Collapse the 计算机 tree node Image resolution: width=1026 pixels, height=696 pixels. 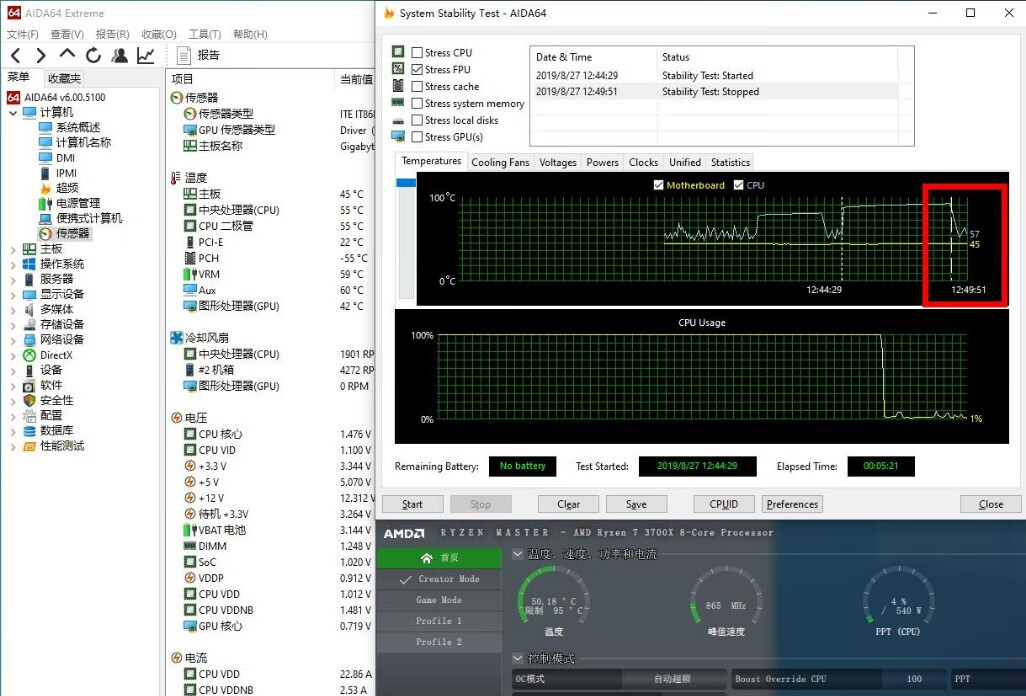(13, 113)
